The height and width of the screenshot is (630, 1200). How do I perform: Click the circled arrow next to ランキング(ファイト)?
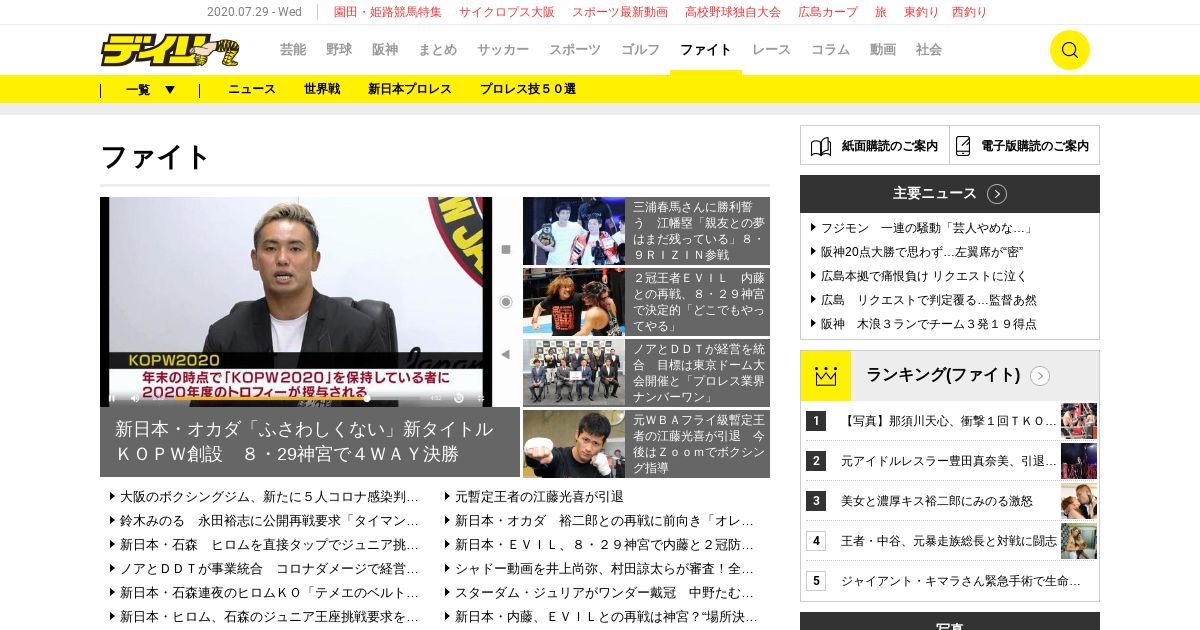pyautogui.click(x=1040, y=376)
